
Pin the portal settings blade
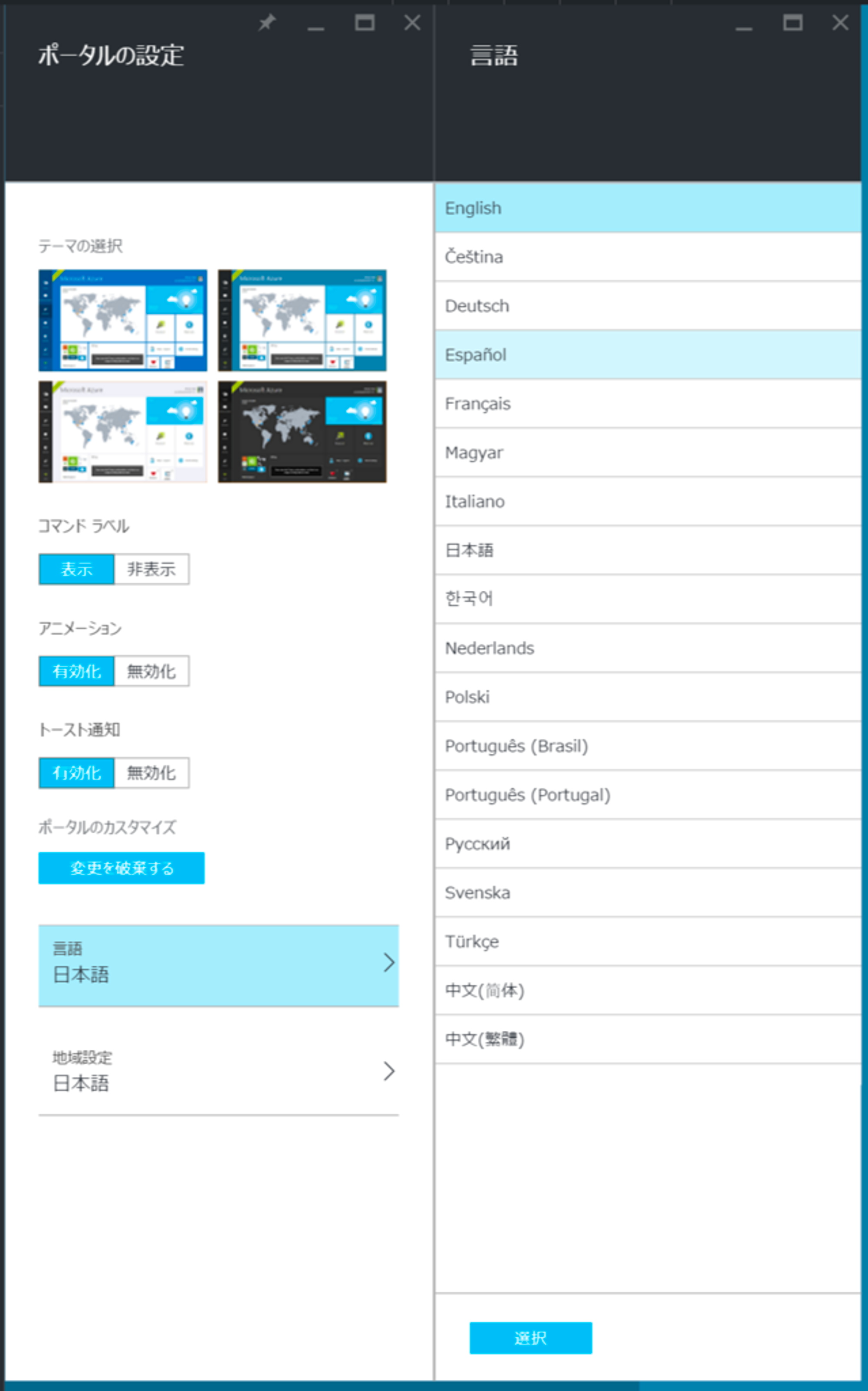pyautogui.click(x=267, y=23)
